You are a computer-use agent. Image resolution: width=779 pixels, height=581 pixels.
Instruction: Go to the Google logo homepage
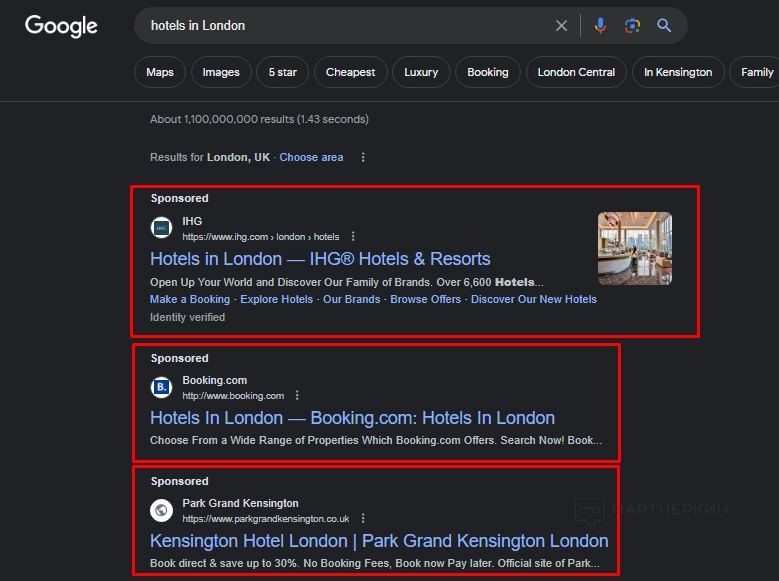tap(61, 26)
